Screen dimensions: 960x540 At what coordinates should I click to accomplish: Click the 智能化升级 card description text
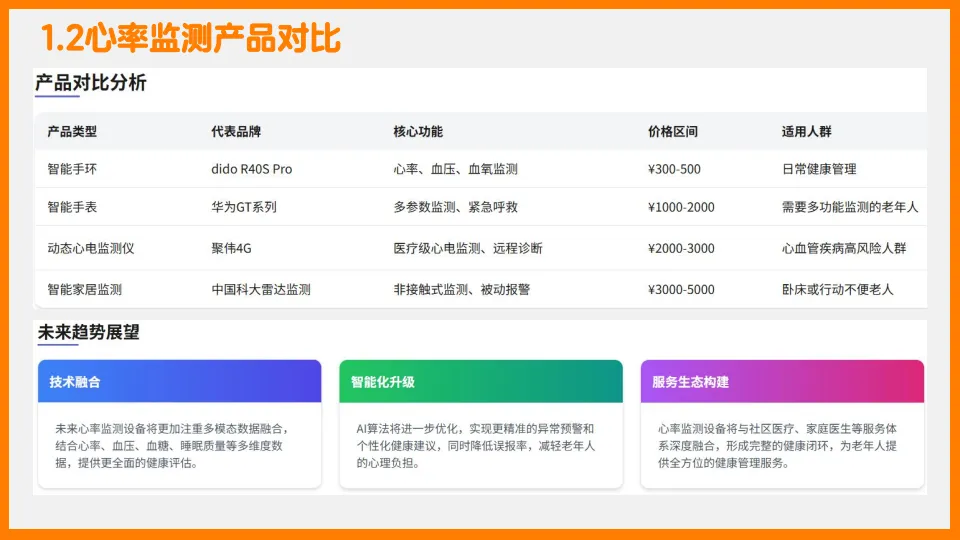tap(476, 446)
